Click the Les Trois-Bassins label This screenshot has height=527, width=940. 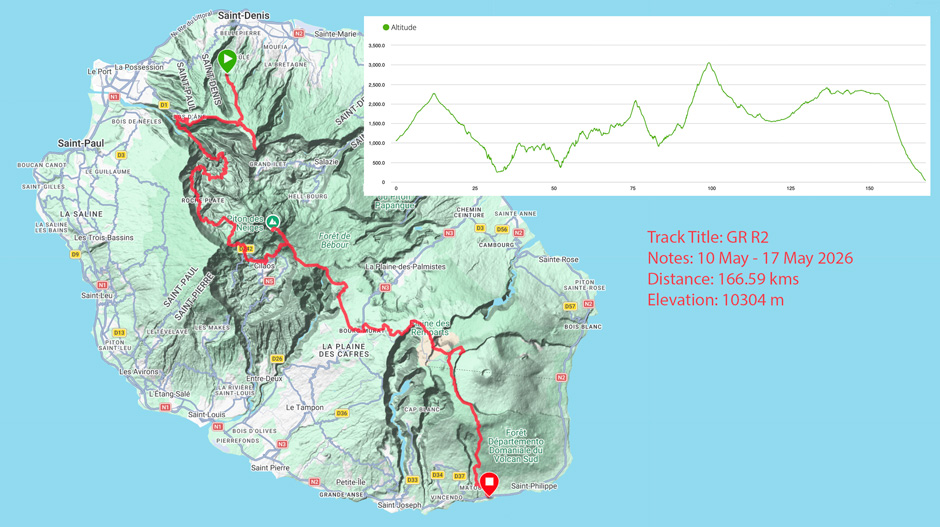pos(104,238)
